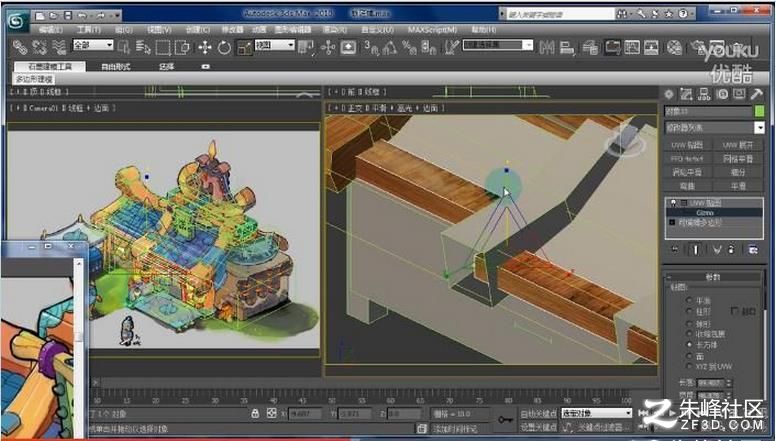Select the 平面 mapping radio button
776x441 pixels.
(688, 300)
